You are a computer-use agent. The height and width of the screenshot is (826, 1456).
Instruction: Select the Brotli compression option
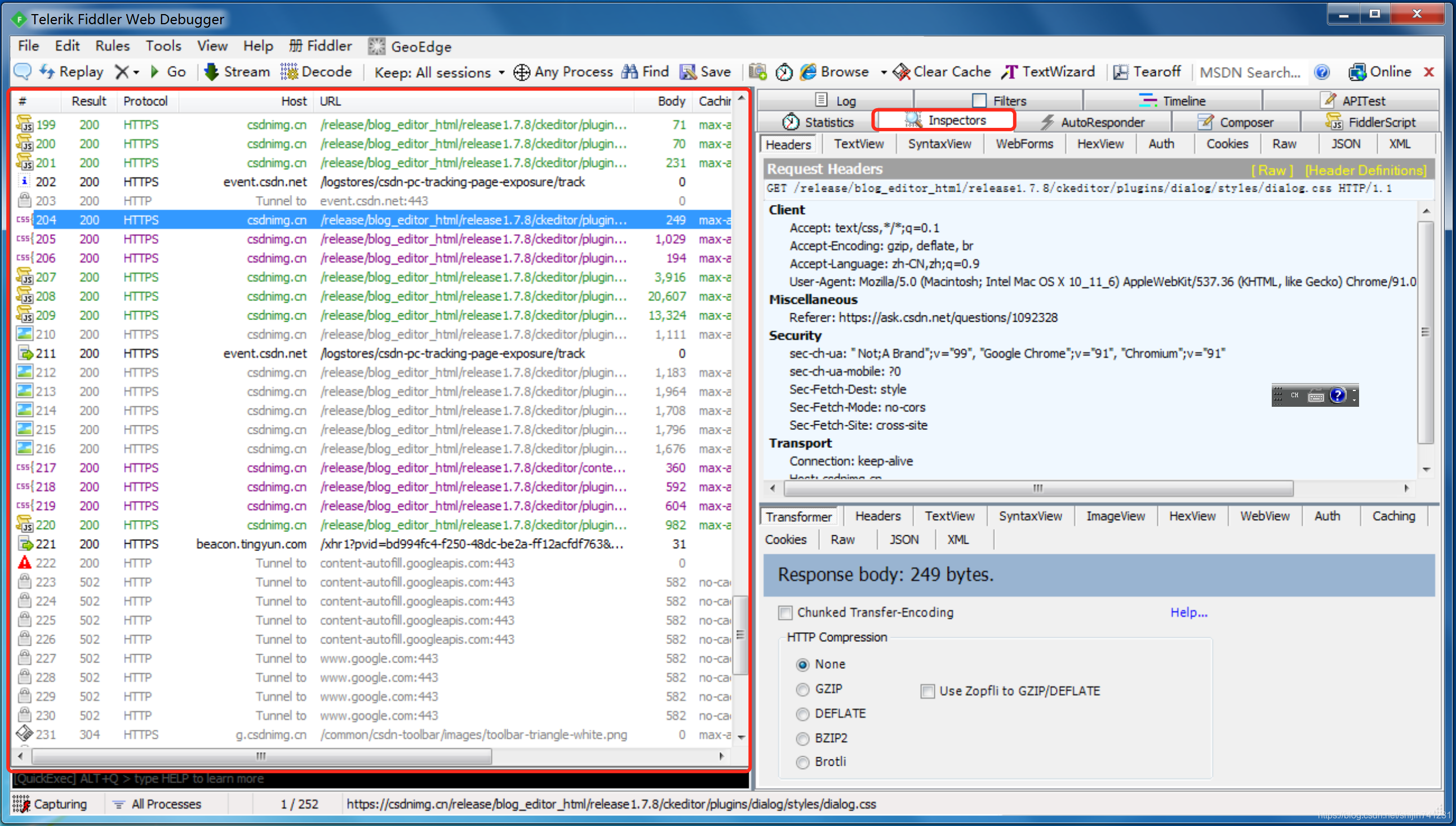tap(802, 762)
